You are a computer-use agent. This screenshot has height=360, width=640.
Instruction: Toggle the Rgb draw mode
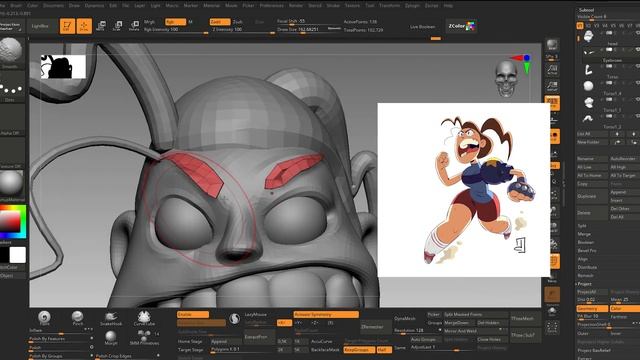pos(175,22)
